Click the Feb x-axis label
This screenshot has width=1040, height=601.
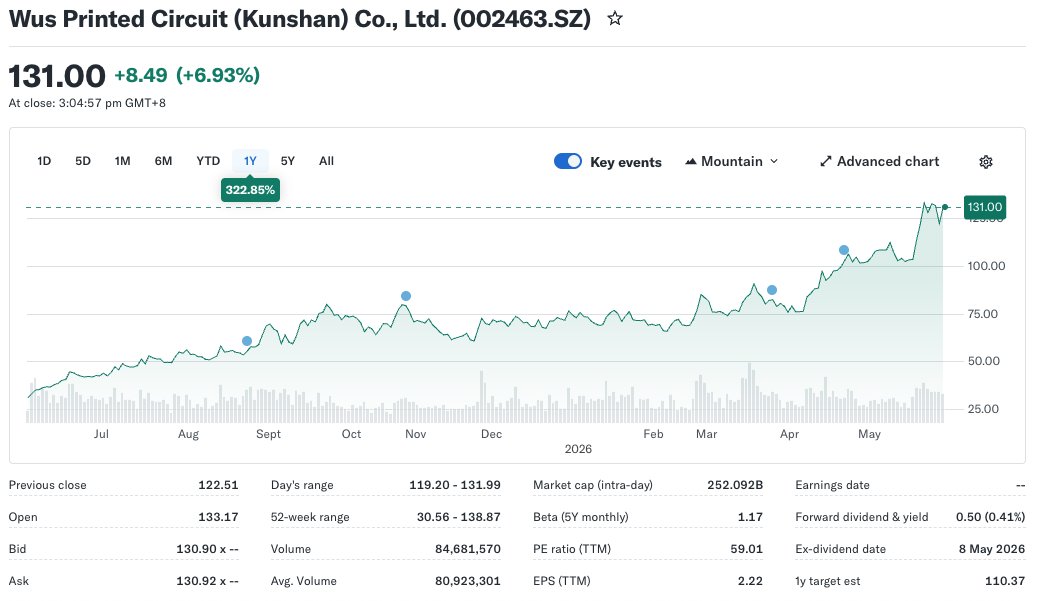click(x=653, y=434)
